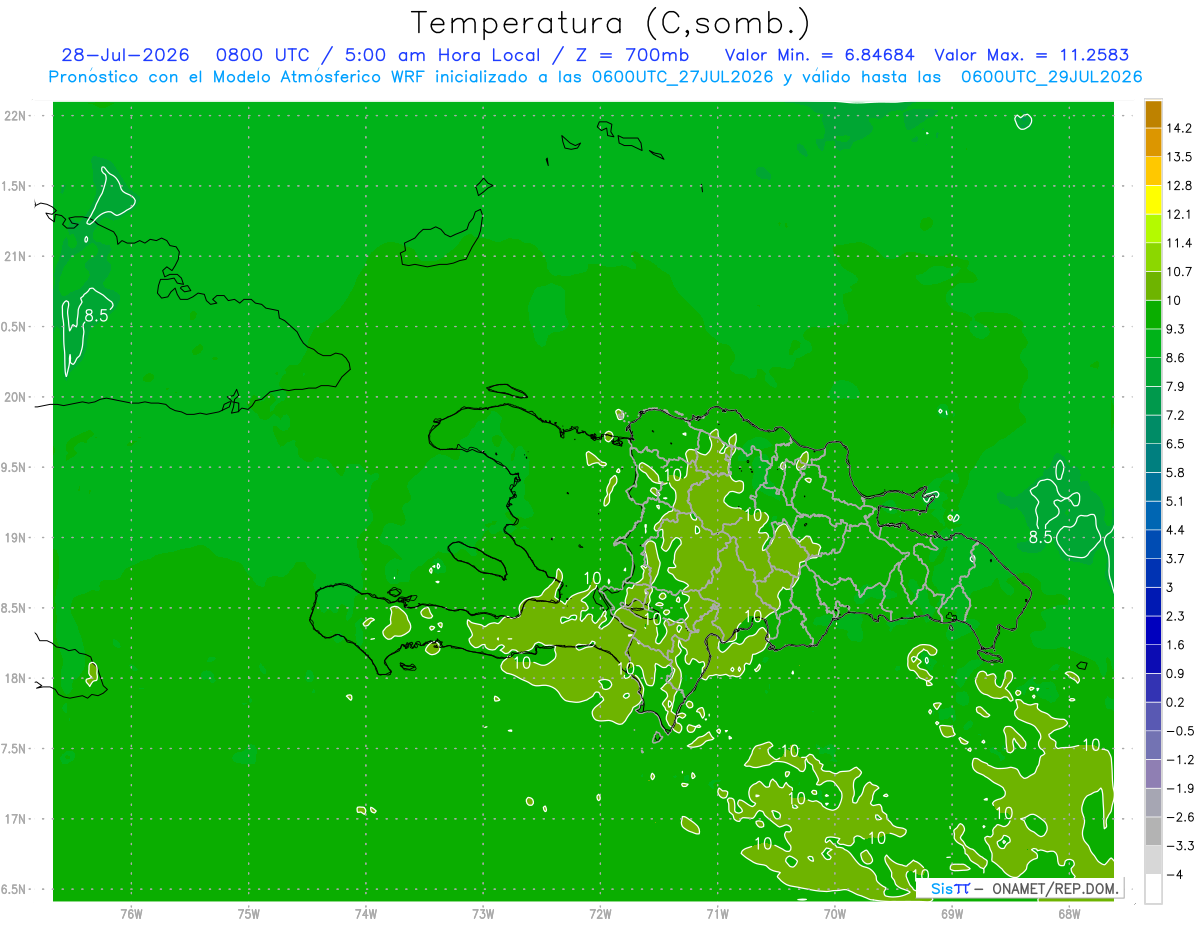1200x927 pixels.
Task: Click the "0.2" colorbar label
Action: [1176, 702]
